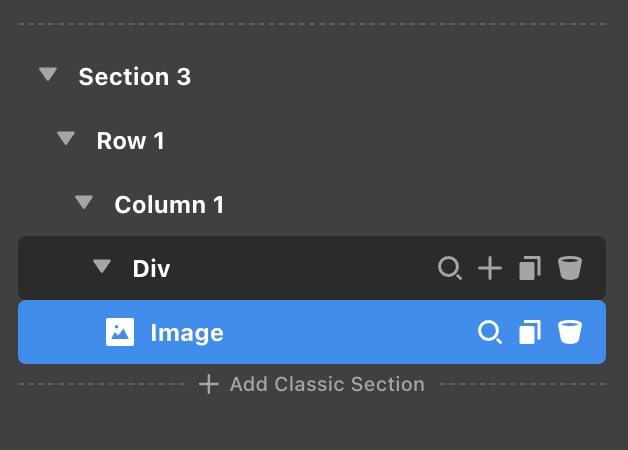
Task: Select the Column 1 item
Action: point(169,205)
